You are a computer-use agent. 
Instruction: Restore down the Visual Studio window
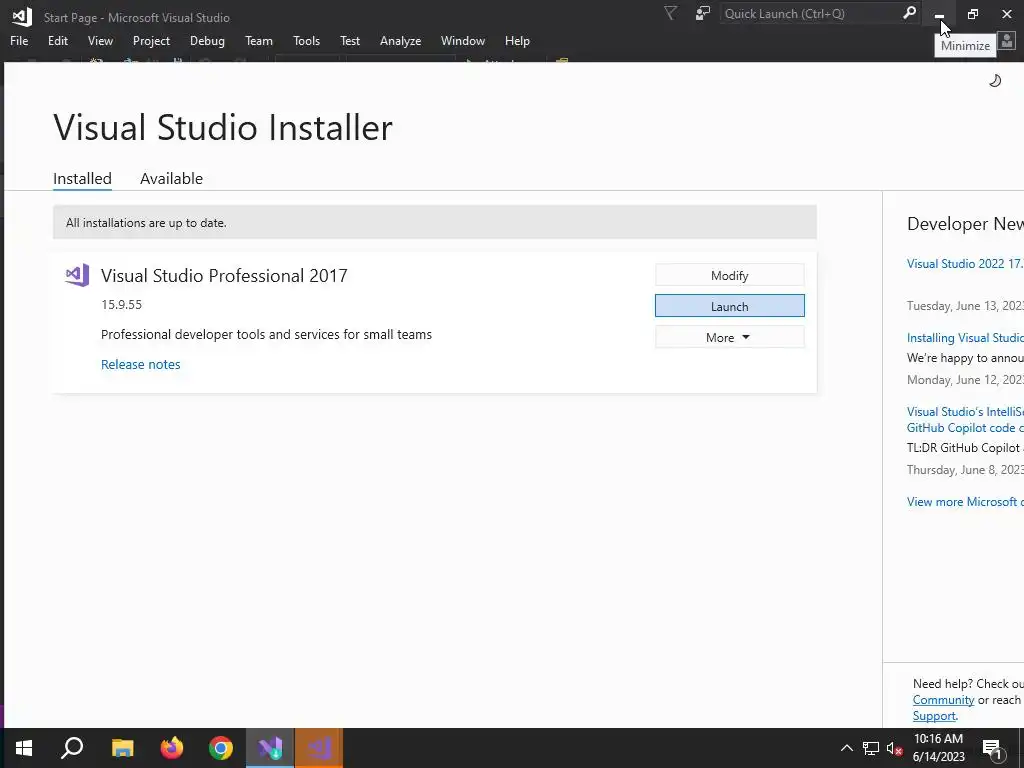(x=973, y=14)
